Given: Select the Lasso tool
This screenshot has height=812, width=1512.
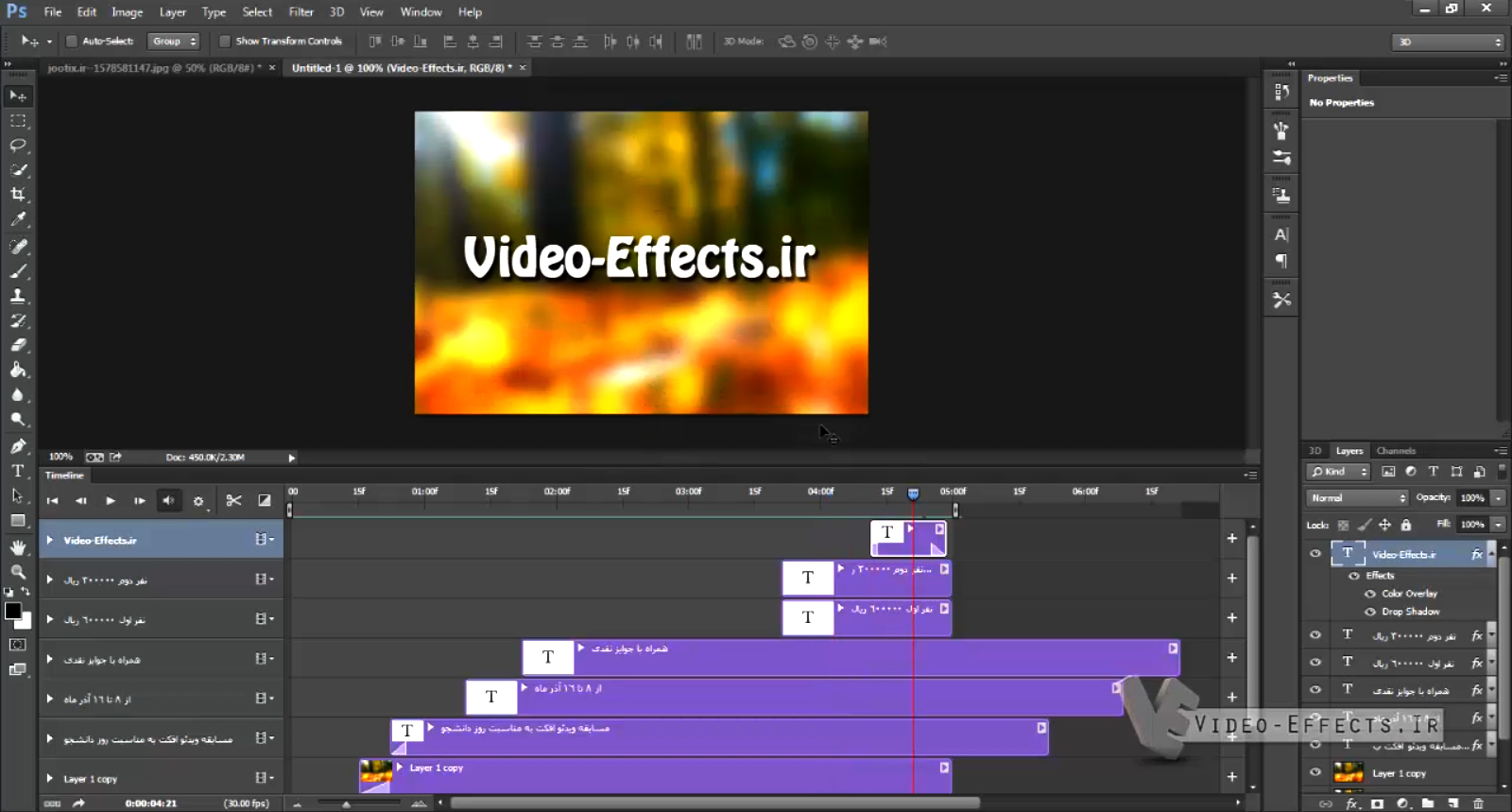Looking at the screenshot, I should (18, 146).
